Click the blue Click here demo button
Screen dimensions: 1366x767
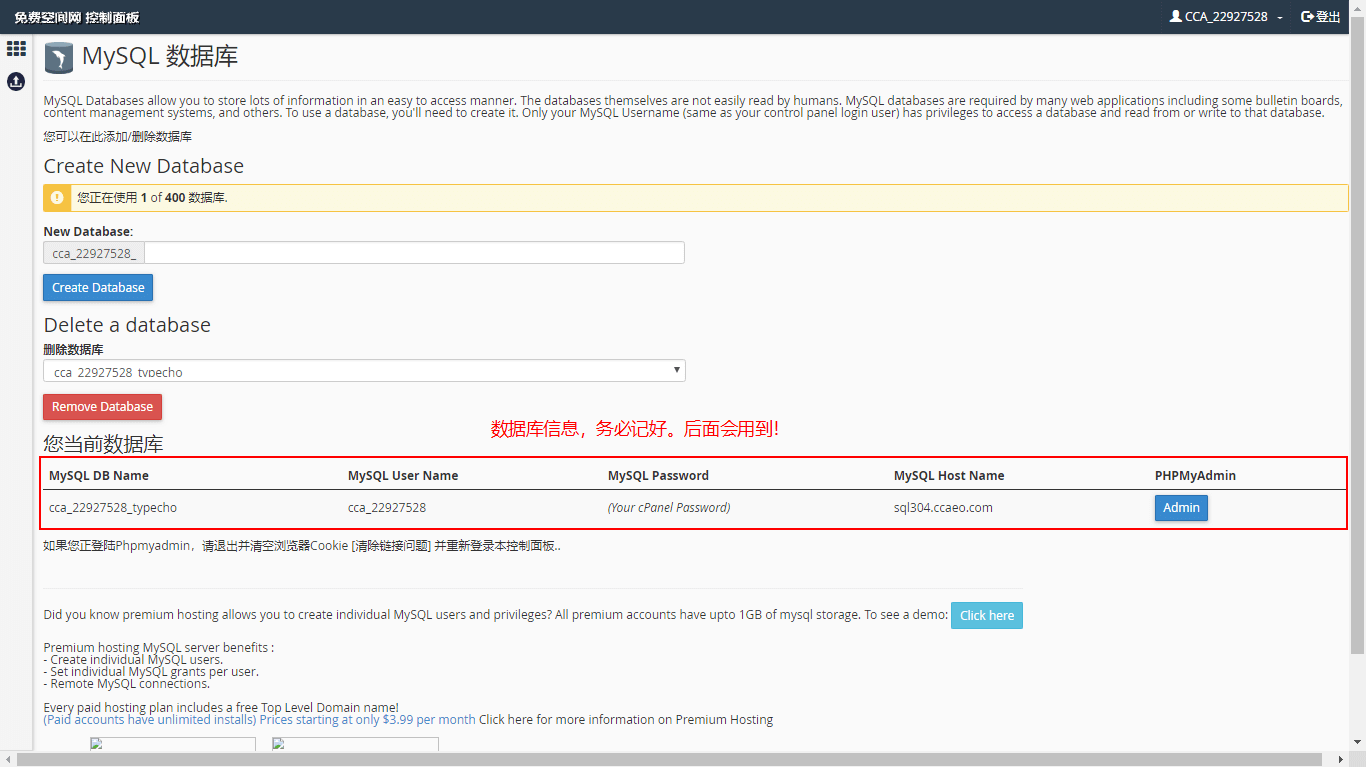tap(986, 616)
